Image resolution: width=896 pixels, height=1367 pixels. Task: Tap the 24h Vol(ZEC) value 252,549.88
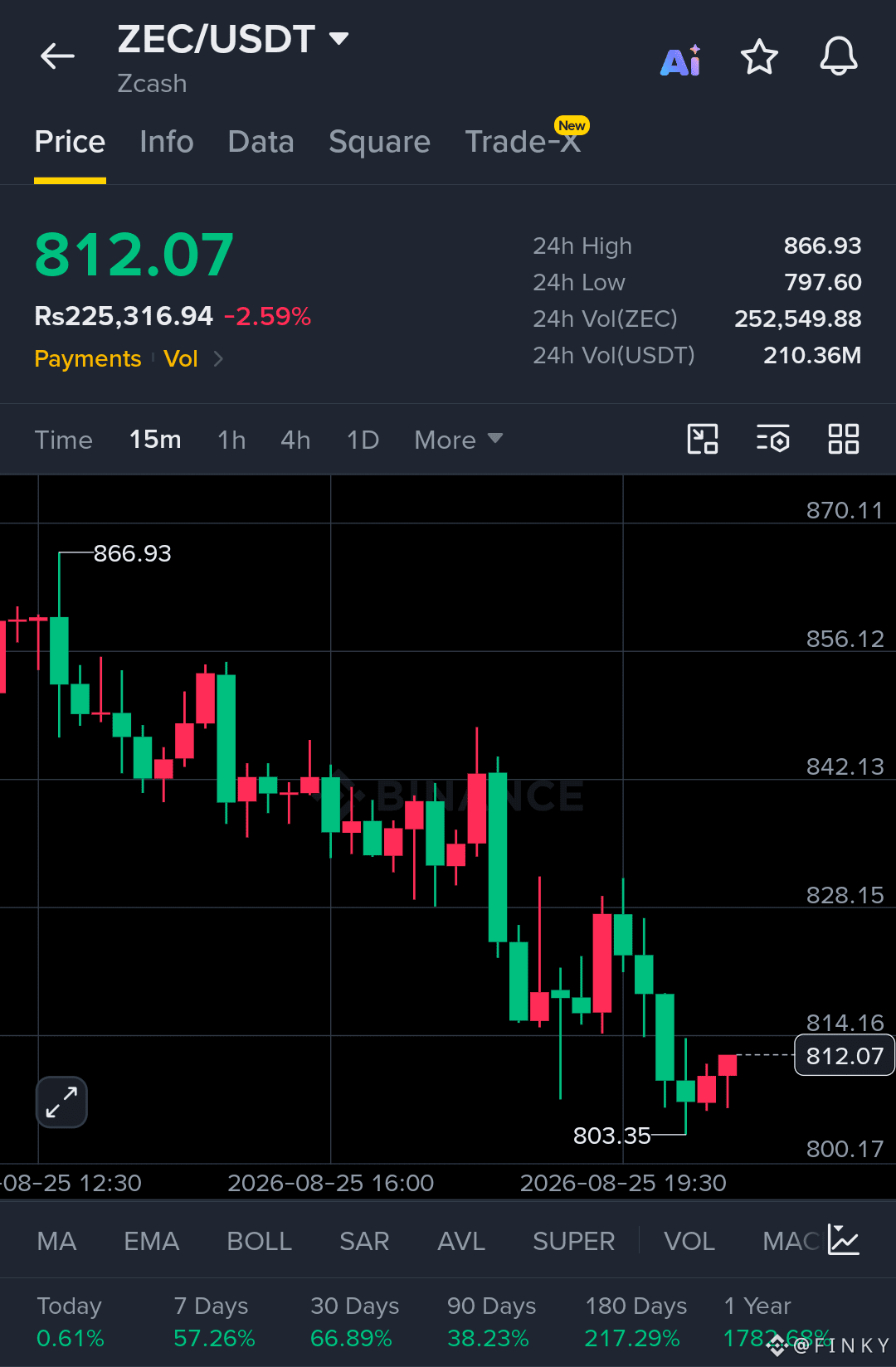(x=797, y=319)
